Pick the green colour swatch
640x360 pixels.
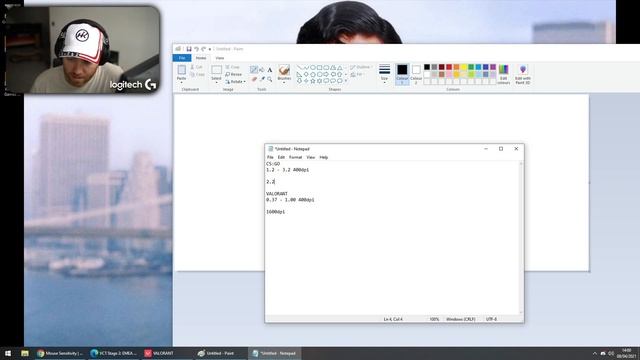click(x=471, y=67)
